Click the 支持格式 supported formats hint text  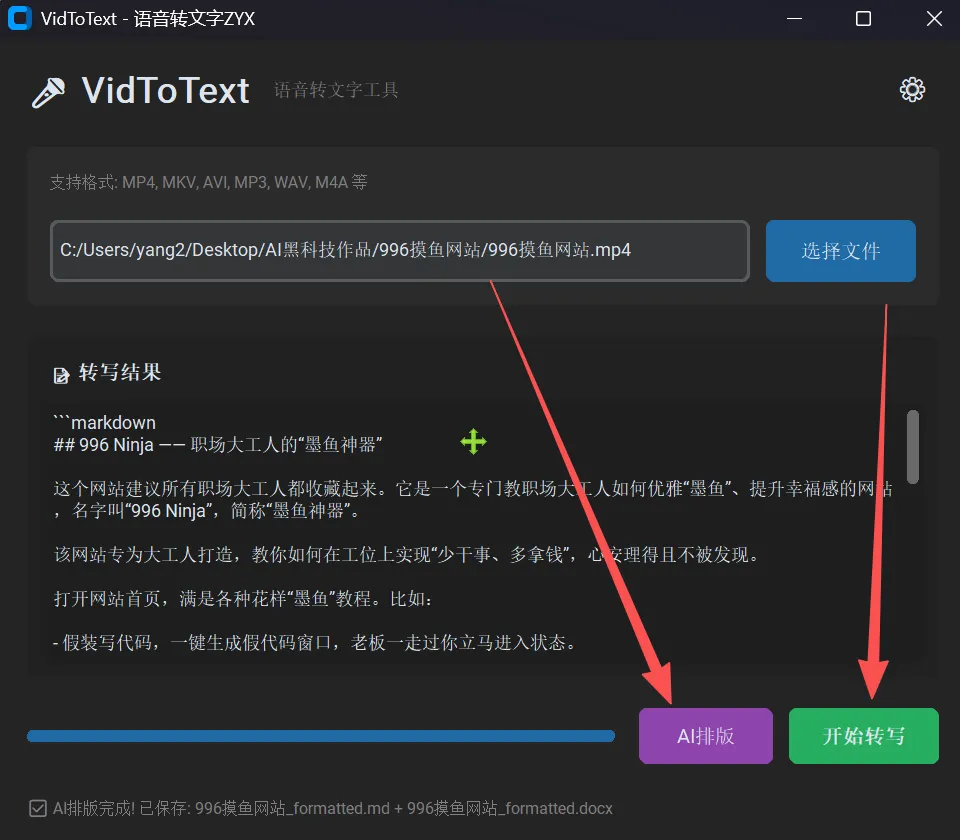(209, 182)
